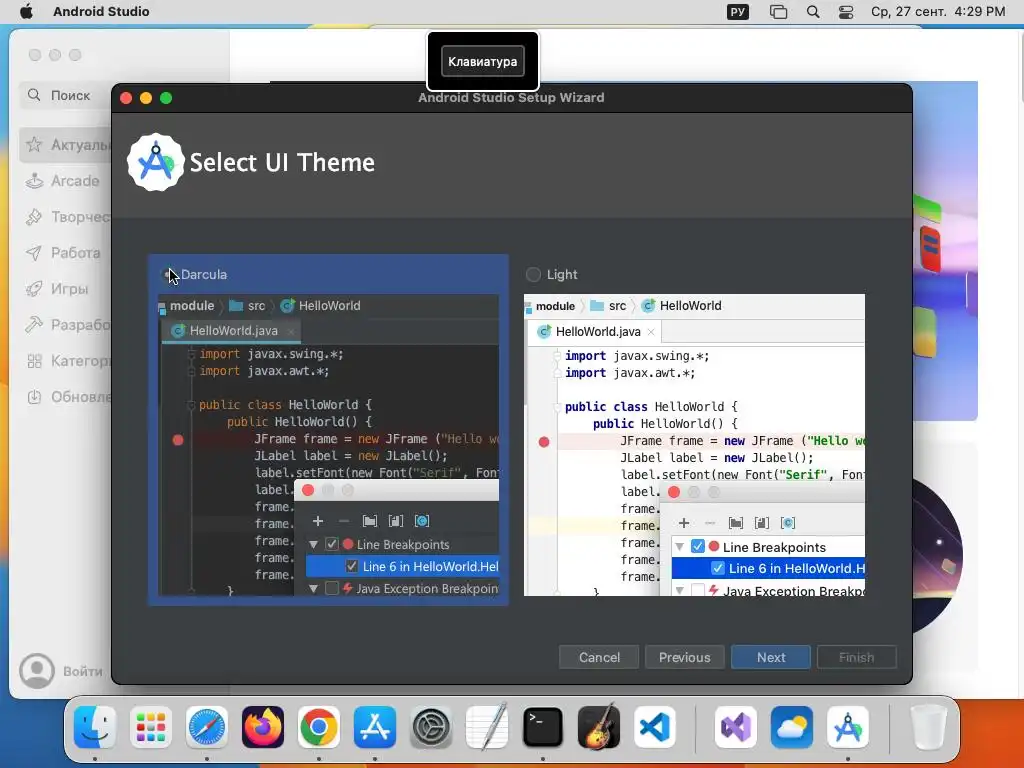The width and height of the screenshot is (1024, 768).
Task: Open Control Center in menu bar
Action: (x=846, y=12)
